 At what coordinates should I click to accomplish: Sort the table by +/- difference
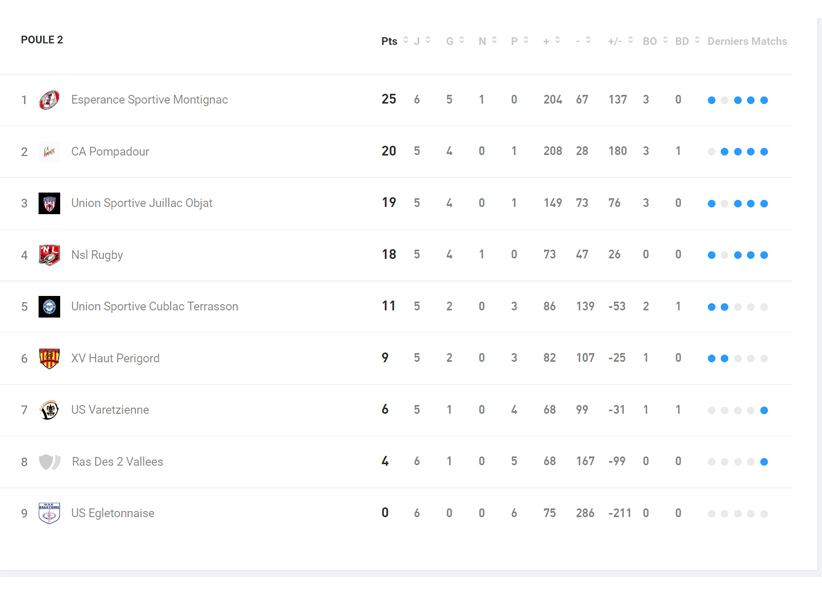pyautogui.click(x=620, y=41)
